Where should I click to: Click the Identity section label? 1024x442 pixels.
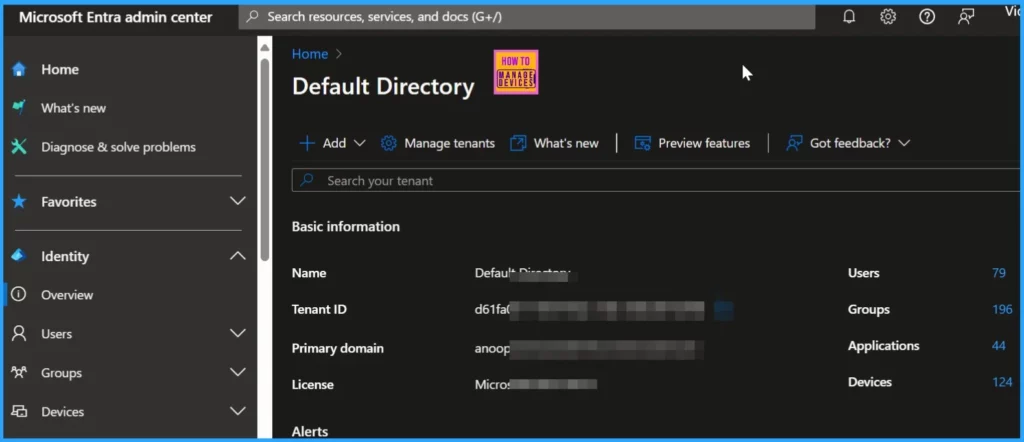pos(65,256)
